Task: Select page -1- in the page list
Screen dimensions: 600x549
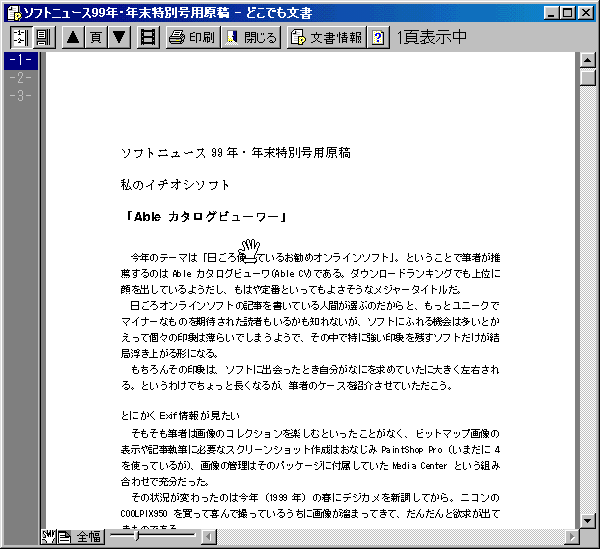Action: click(x=21, y=60)
